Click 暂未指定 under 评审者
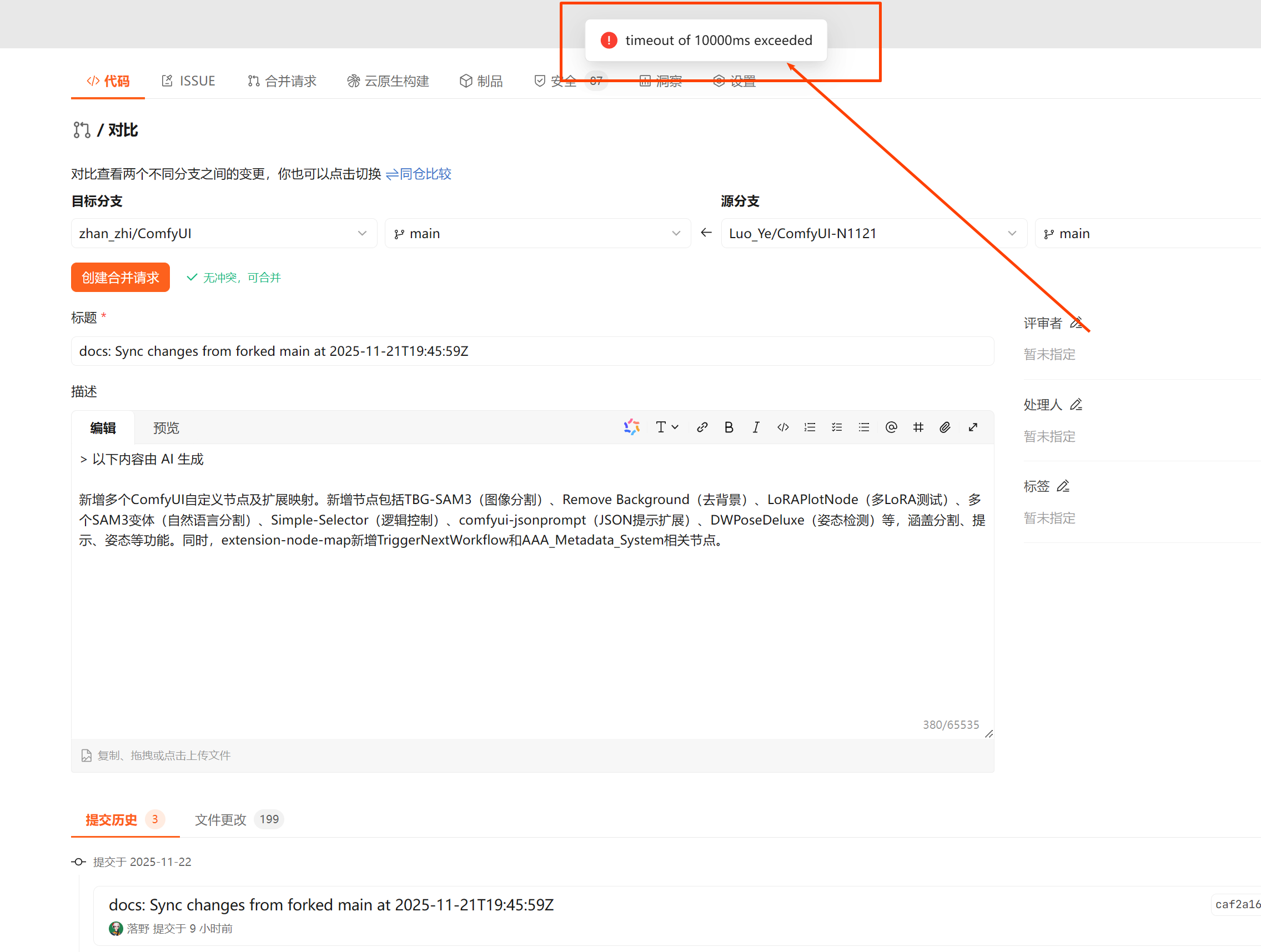Screen dimensions: 1261x952 pyautogui.click(x=1049, y=354)
